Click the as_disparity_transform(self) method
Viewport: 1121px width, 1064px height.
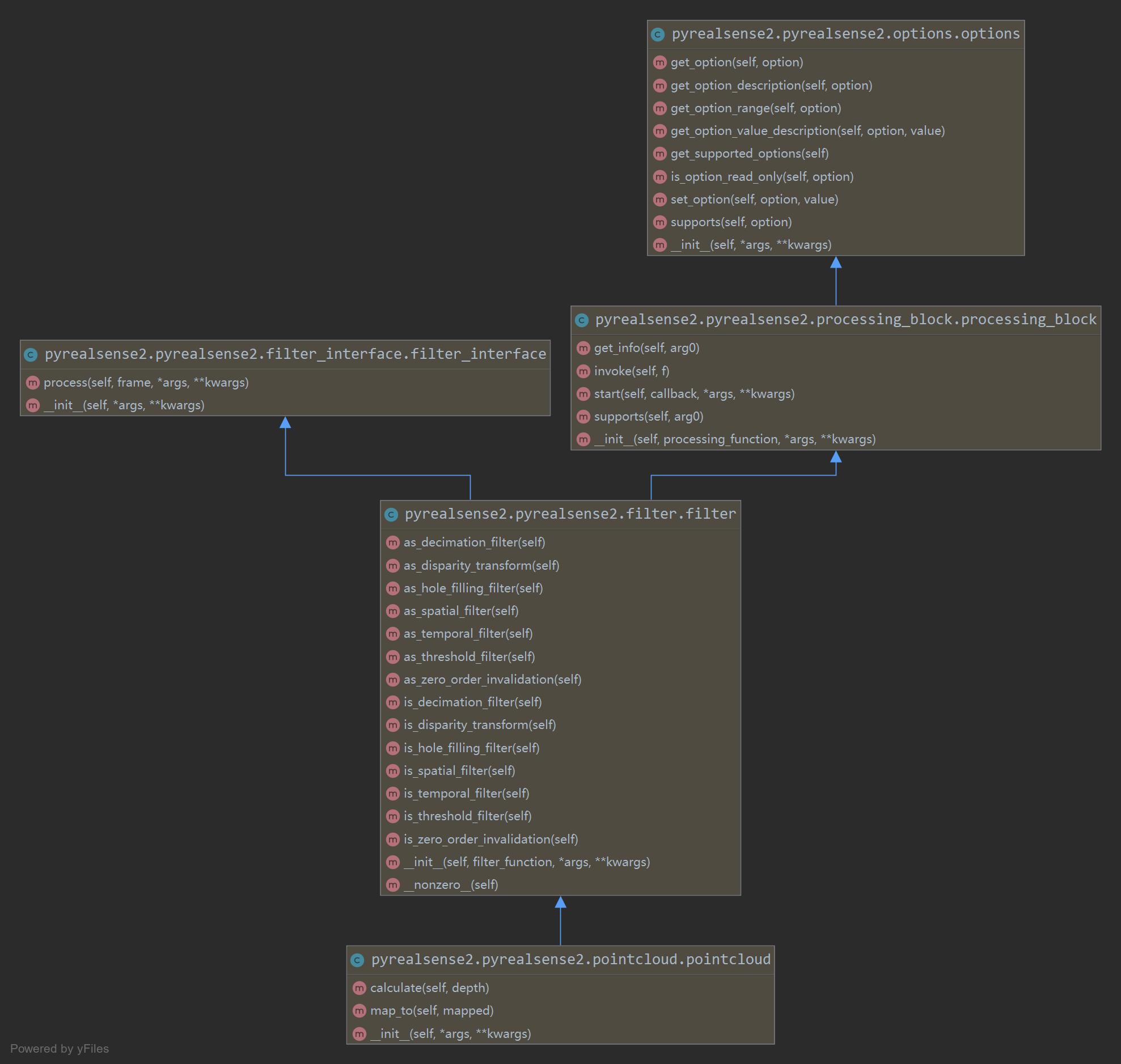coord(481,566)
